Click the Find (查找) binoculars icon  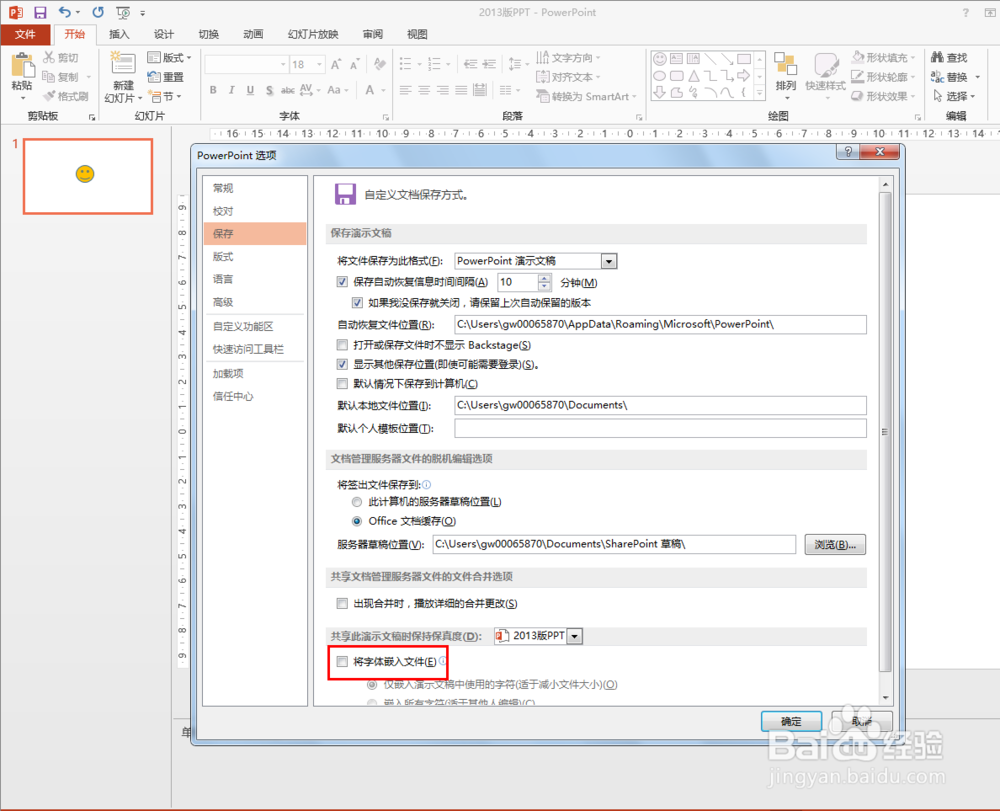937,57
